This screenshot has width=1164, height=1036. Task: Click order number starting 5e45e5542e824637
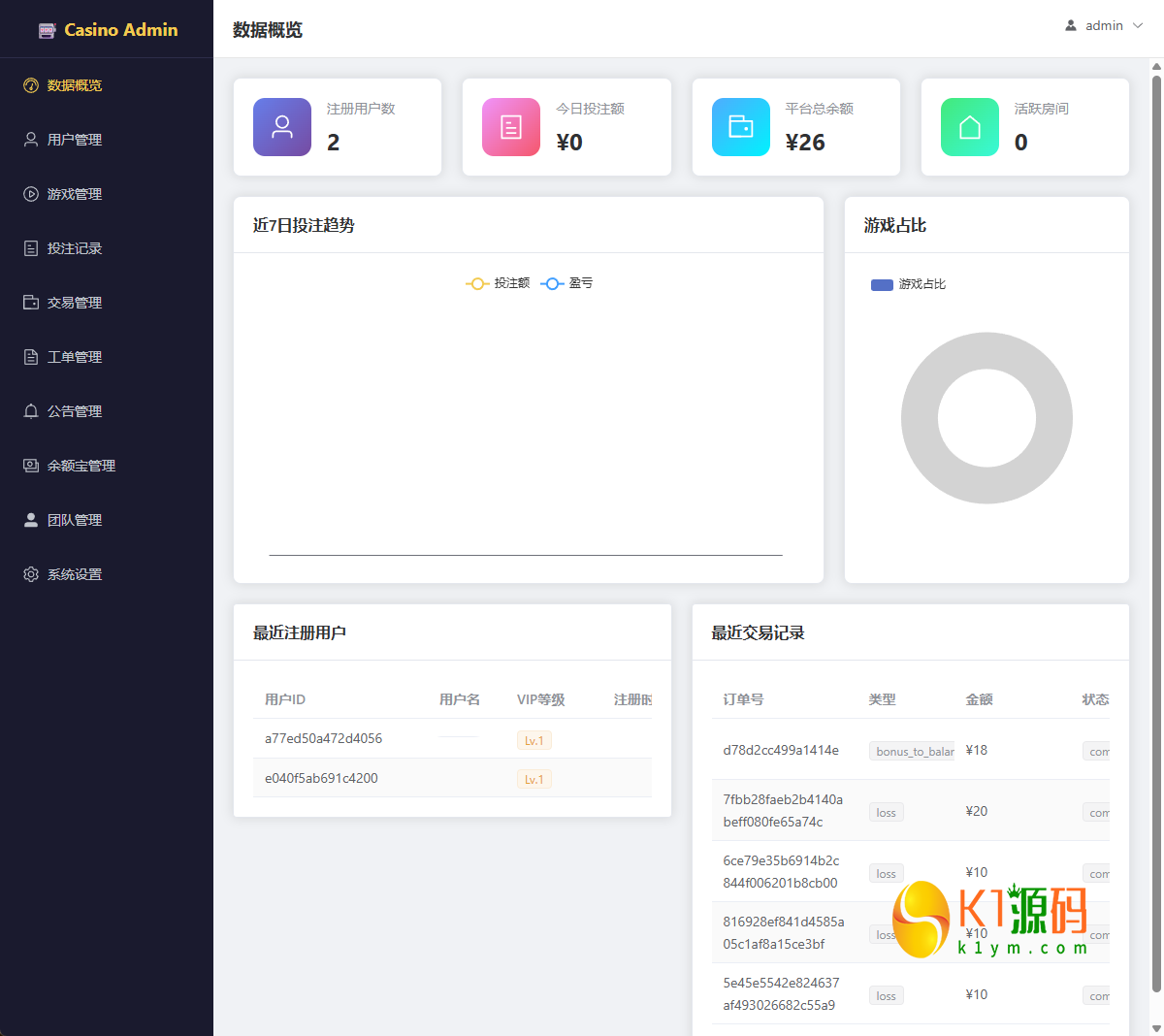781,993
